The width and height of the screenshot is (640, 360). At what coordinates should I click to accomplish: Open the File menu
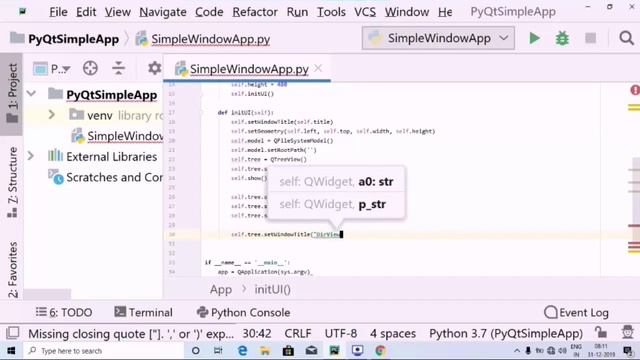(58, 12)
